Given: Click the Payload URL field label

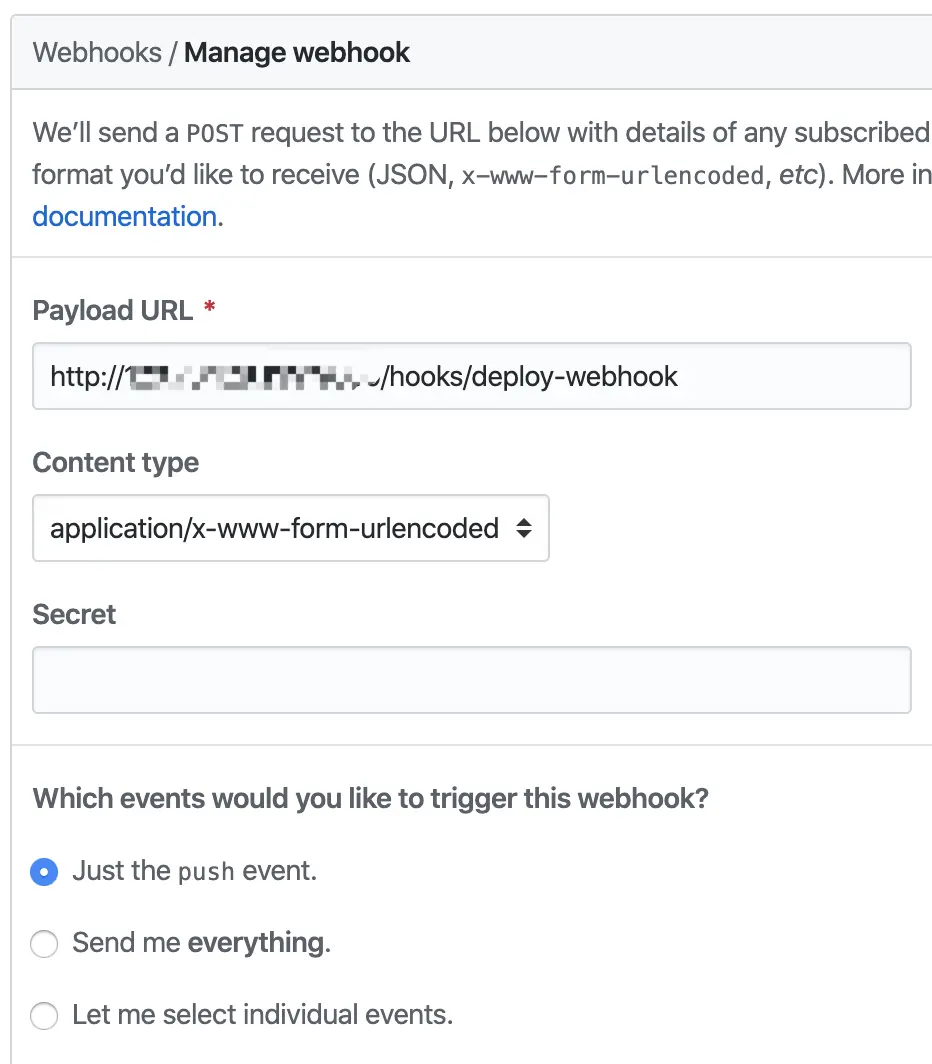Looking at the screenshot, I should 112,310.
